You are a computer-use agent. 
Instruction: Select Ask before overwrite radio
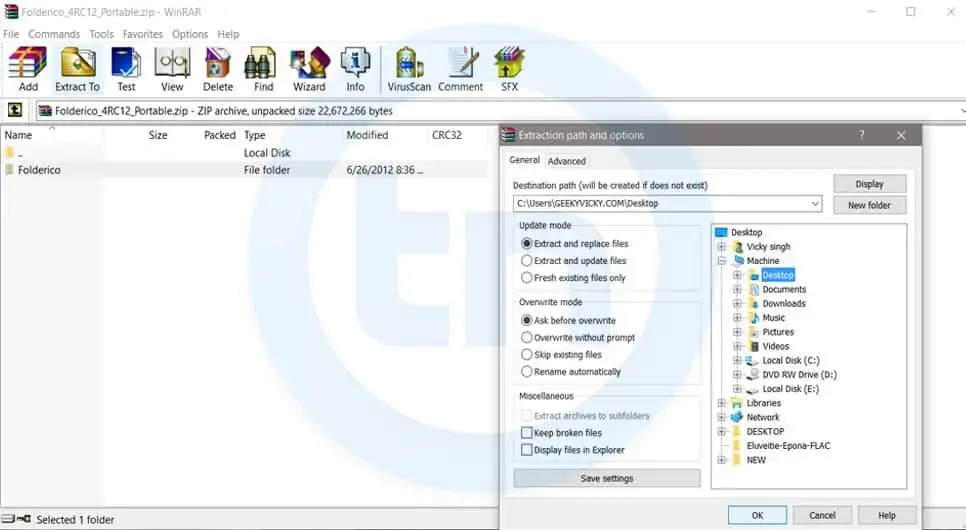point(527,320)
